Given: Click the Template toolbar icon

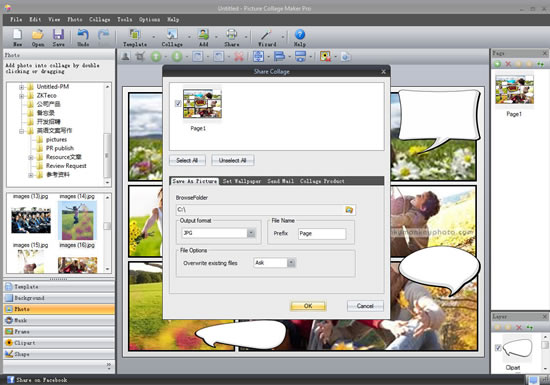Looking at the screenshot, I should [x=135, y=35].
